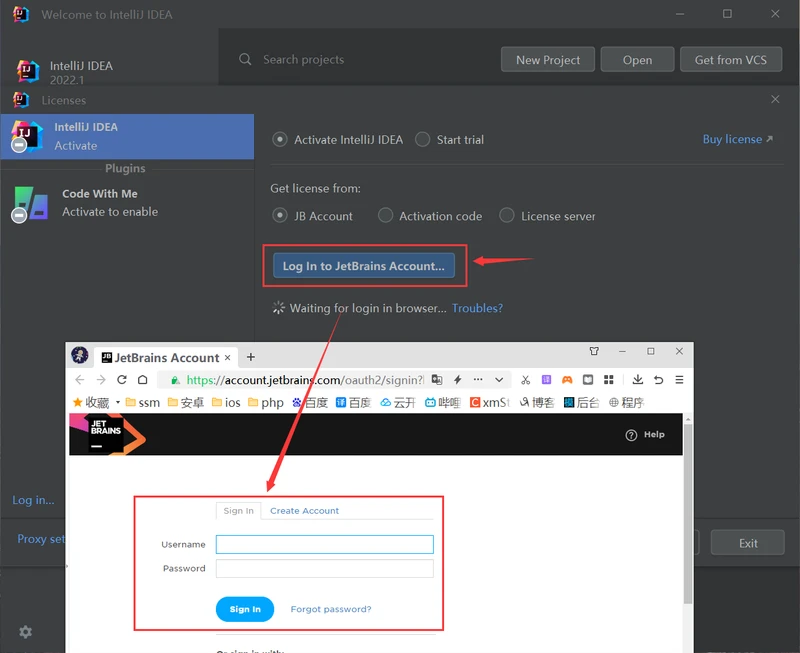800x653 pixels.
Task: Click the scissors screenshot icon in browser toolbar
Action: click(x=525, y=380)
